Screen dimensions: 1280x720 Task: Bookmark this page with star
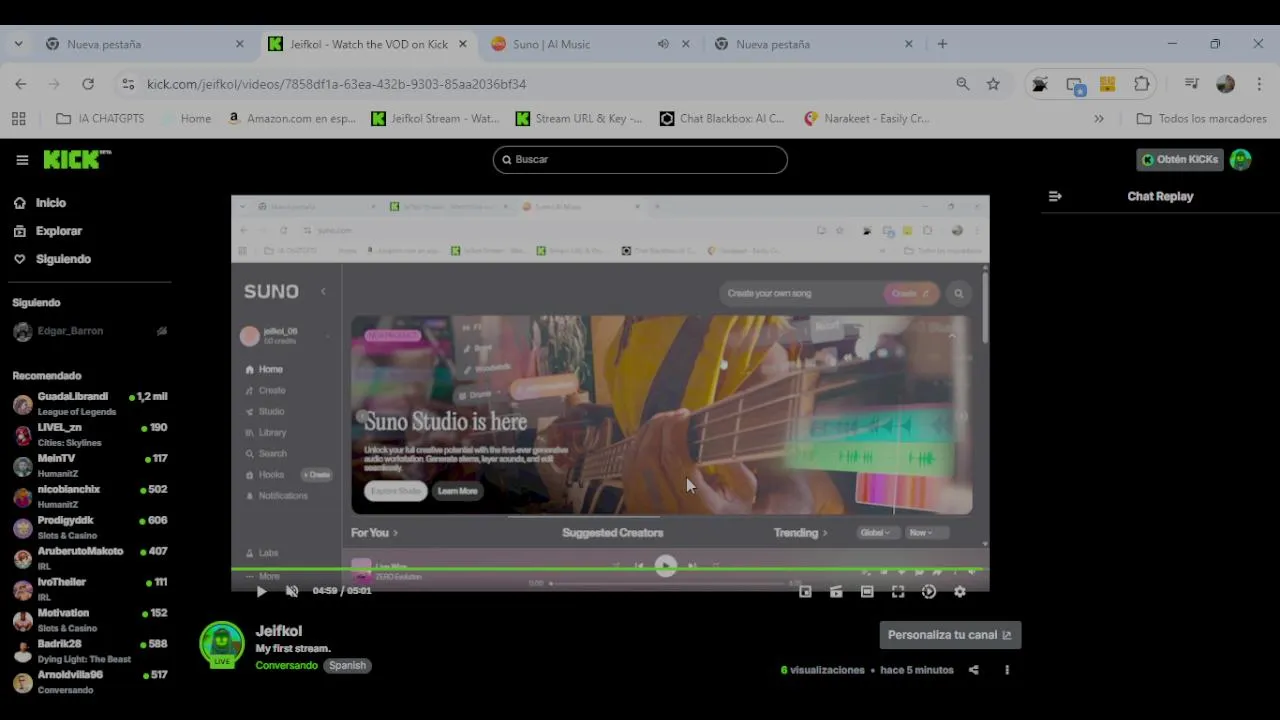(993, 84)
